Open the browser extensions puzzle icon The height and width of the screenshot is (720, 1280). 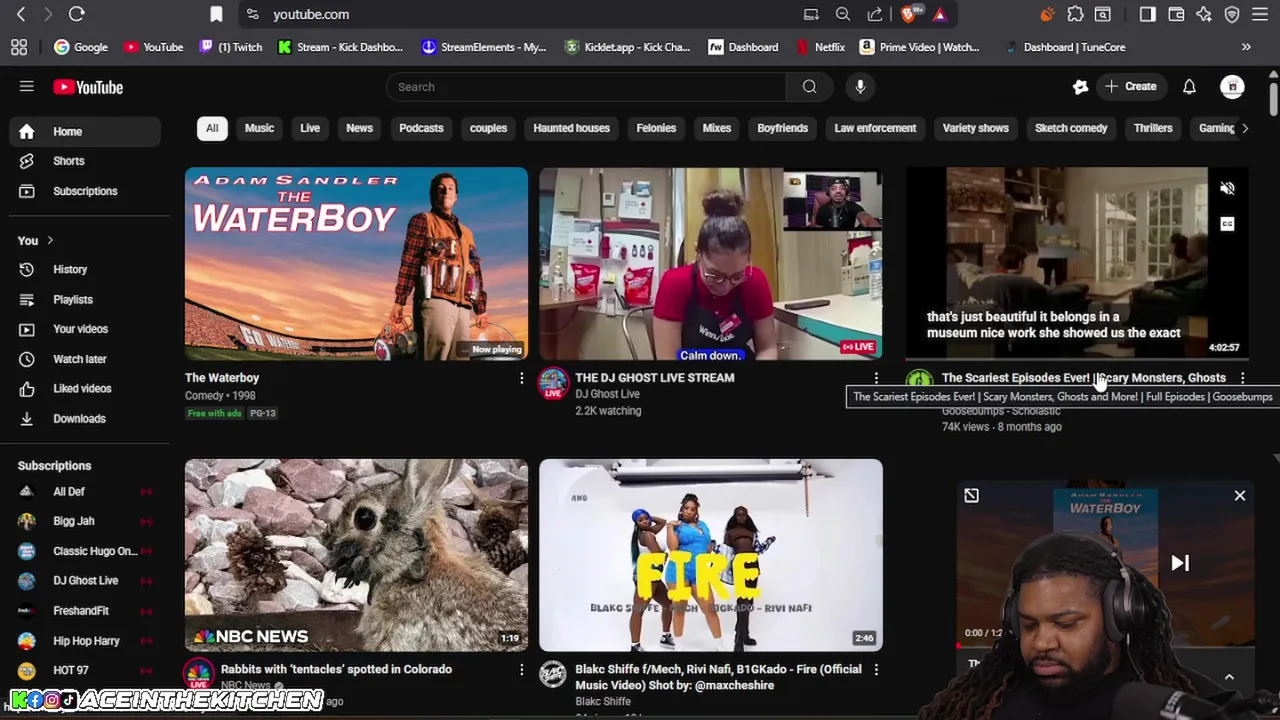point(1075,14)
